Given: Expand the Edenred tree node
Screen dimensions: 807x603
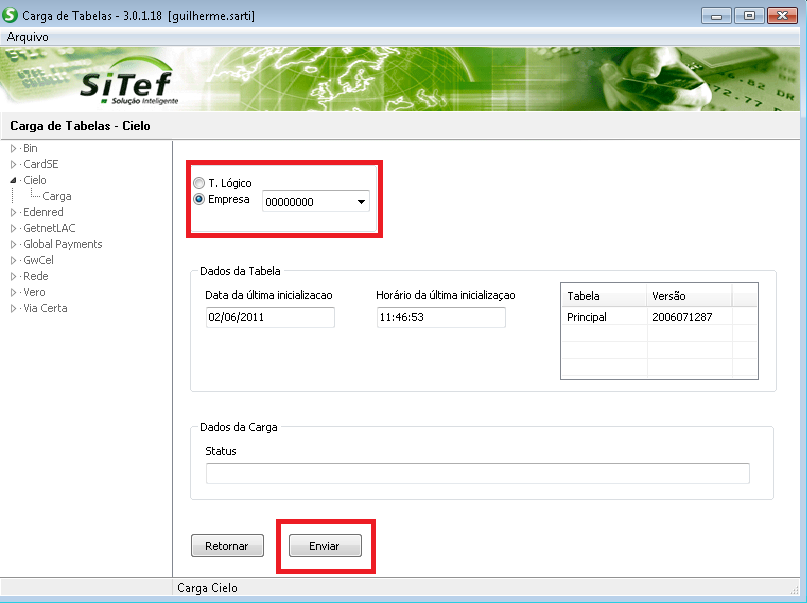Looking at the screenshot, I should point(14,212).
